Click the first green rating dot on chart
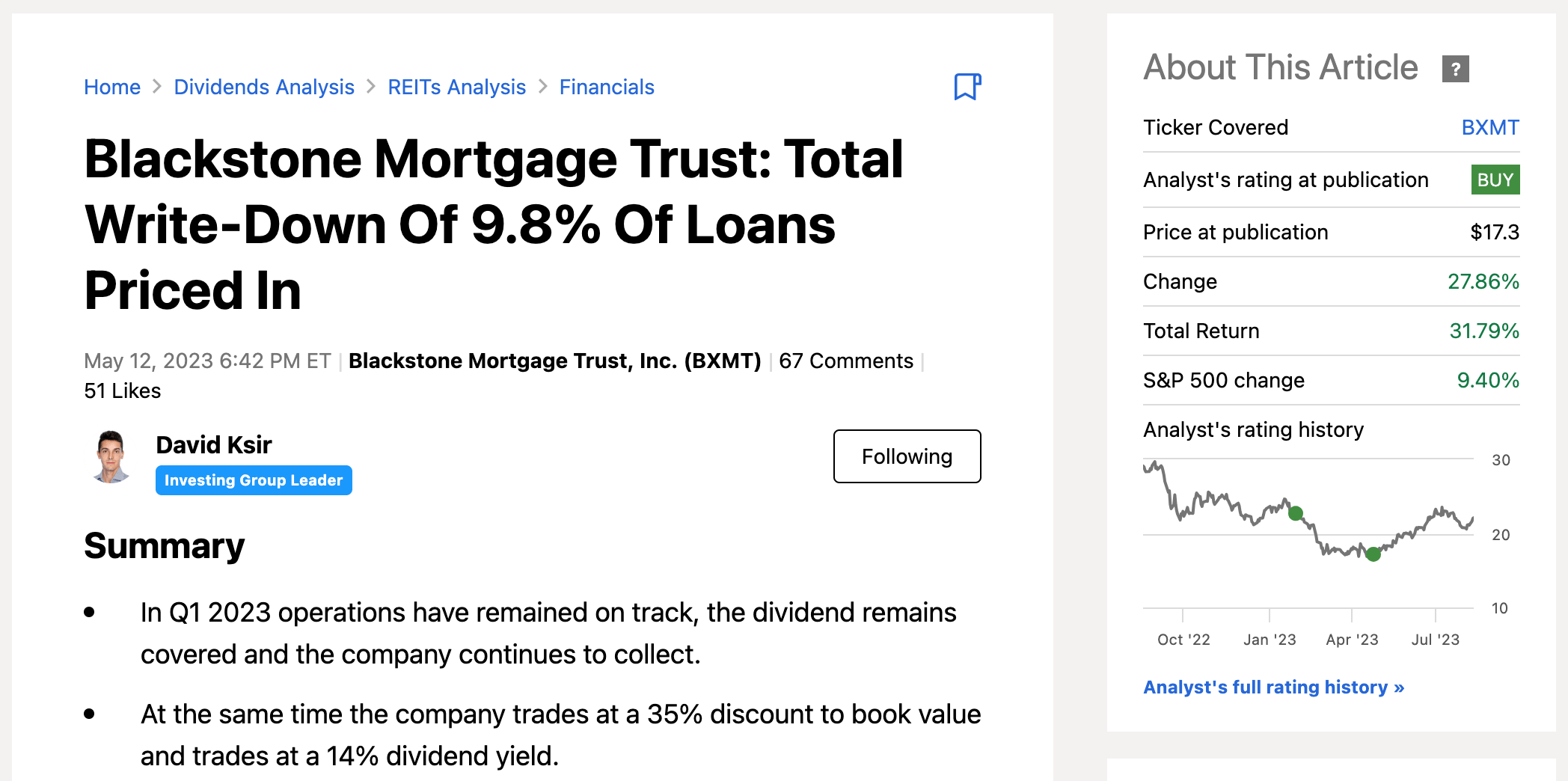 (1294, 513)
